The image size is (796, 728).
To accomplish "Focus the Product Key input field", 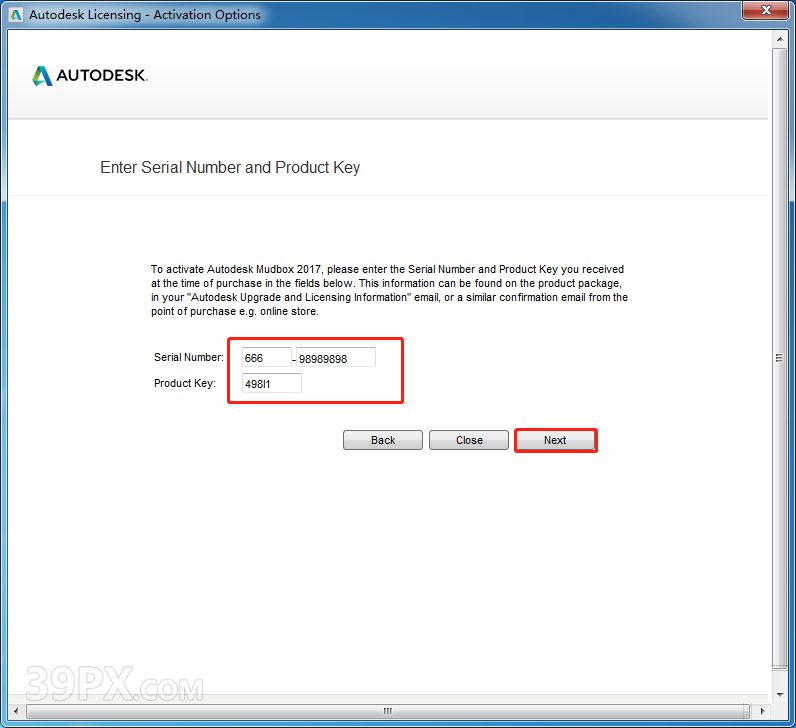I will click(x=271, y=384).
